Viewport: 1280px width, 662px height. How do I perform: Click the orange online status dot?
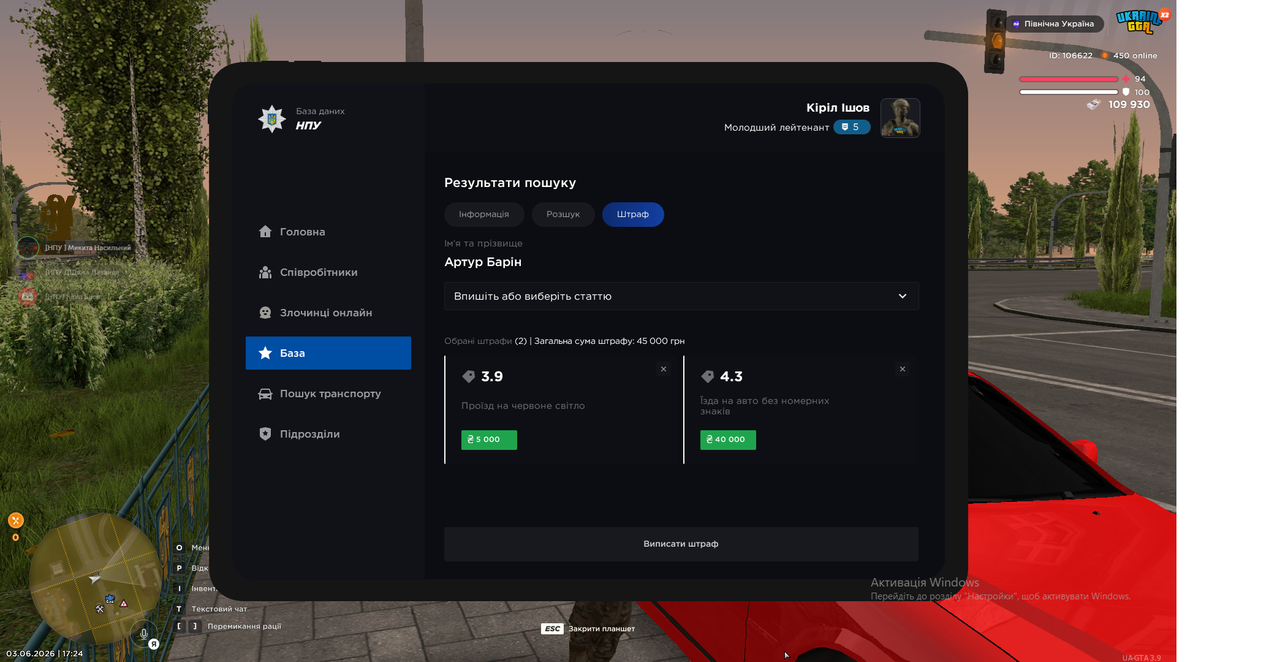click(1105, 56)
